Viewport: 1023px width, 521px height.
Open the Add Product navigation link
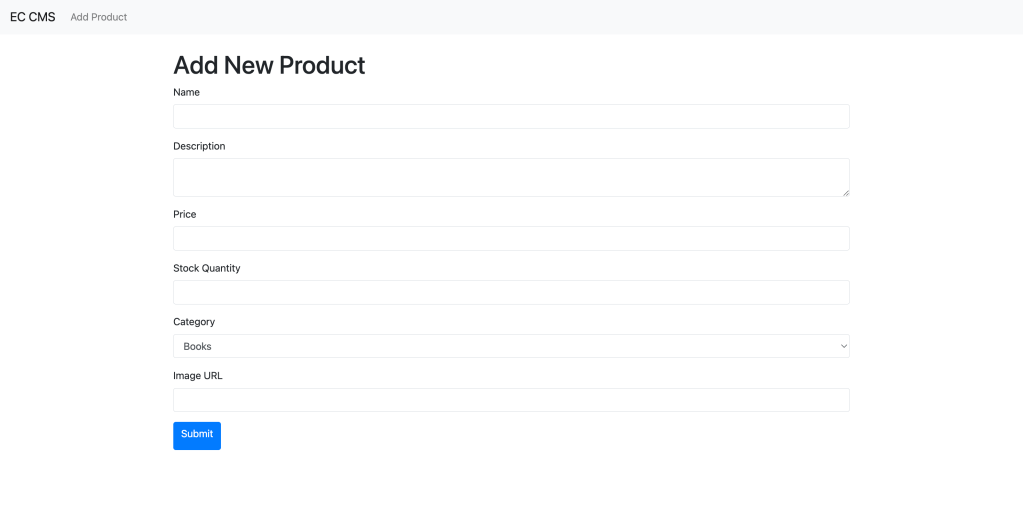(x=99, y=17)
